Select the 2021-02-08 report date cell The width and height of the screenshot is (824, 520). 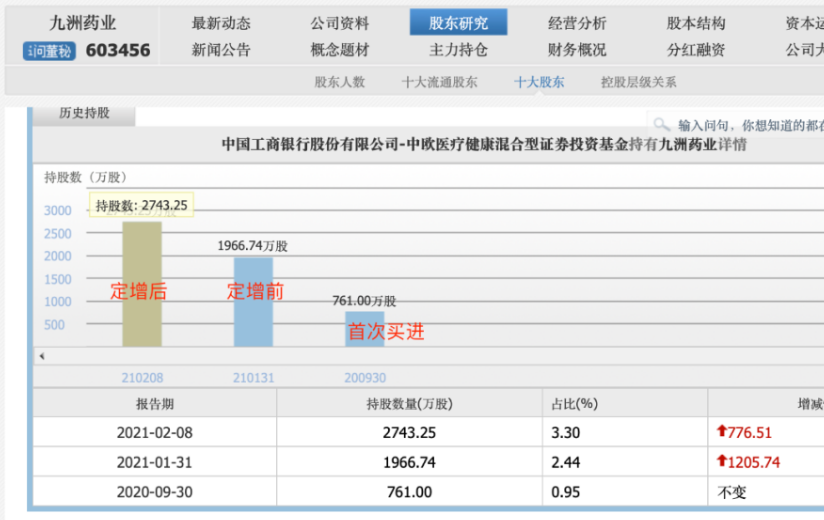[155, 432]
